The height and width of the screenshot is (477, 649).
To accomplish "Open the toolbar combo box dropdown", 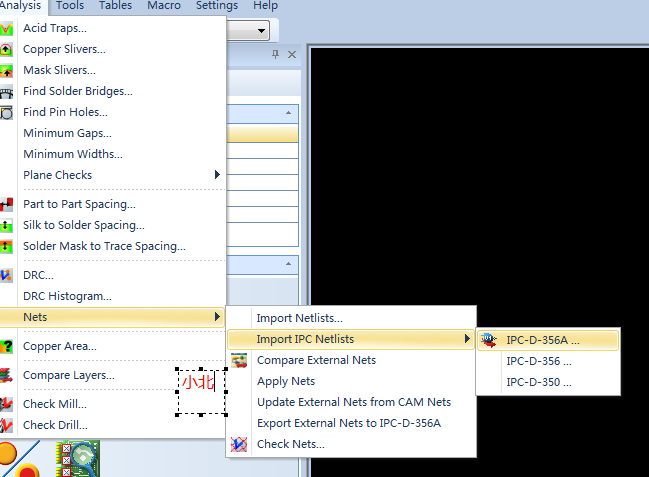I will pos(262,31).
